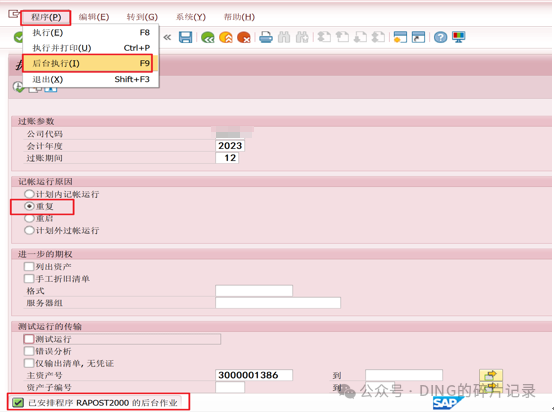Screen dimensions: 554x413
Task: Choose 执行(E) F8 menu entry
Action: pyautogui.click(x=91, y=33)
